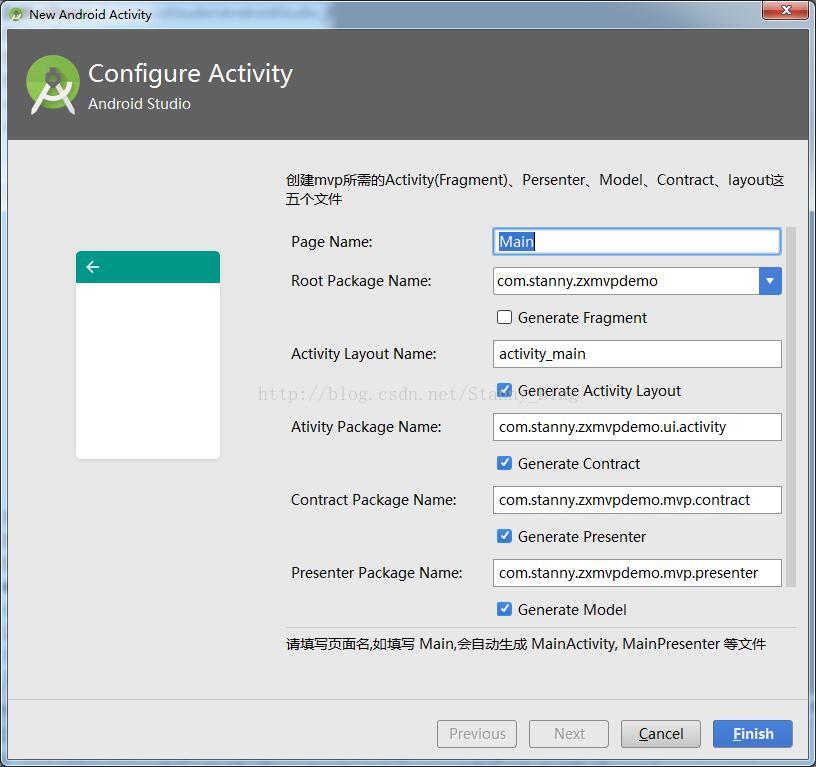Uncheck Generate Activity Layout
This screenshot has width=816, height=767.
(x=504, y=390)
